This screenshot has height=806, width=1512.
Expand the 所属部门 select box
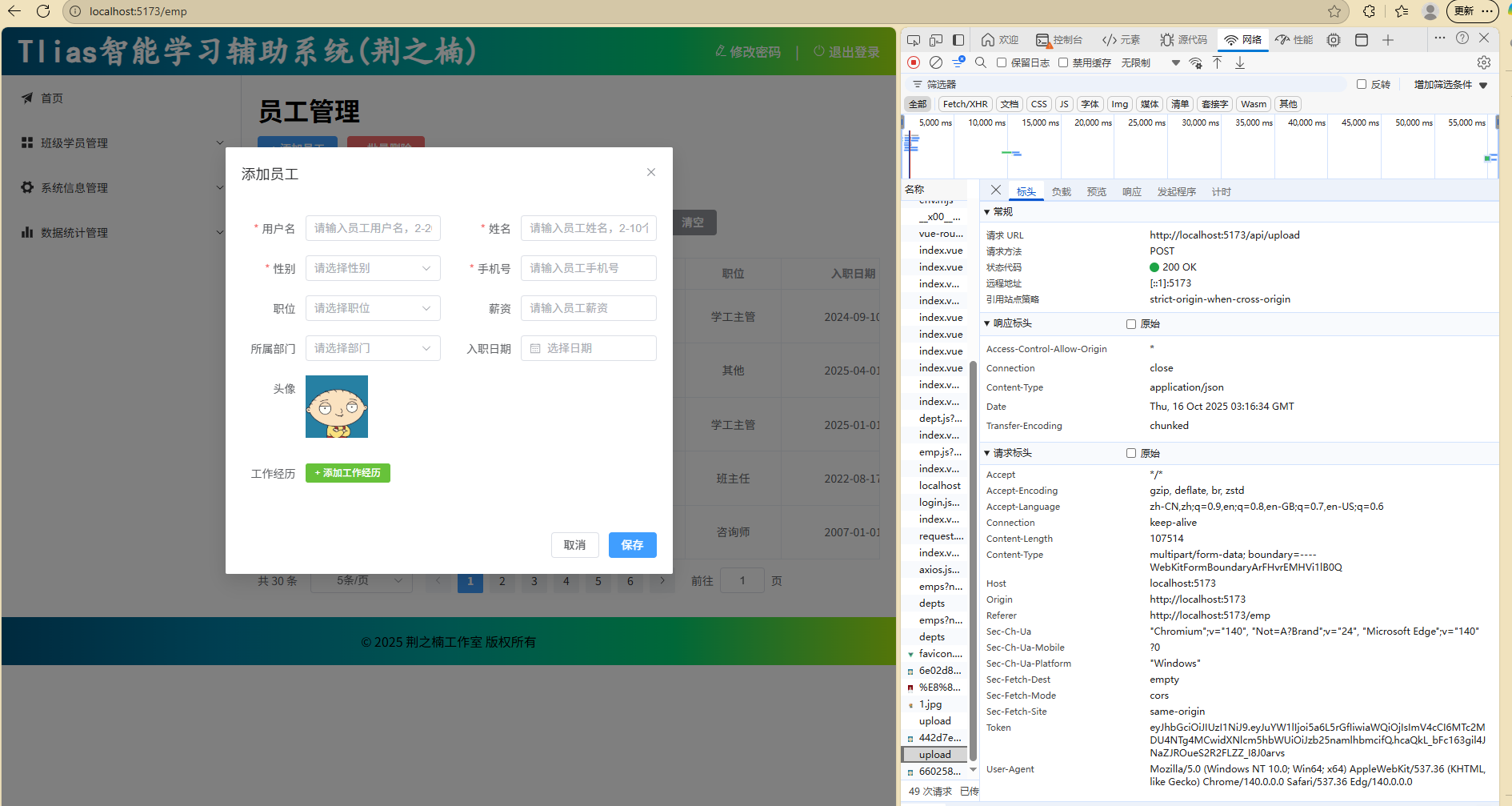[x=373, y=348]
